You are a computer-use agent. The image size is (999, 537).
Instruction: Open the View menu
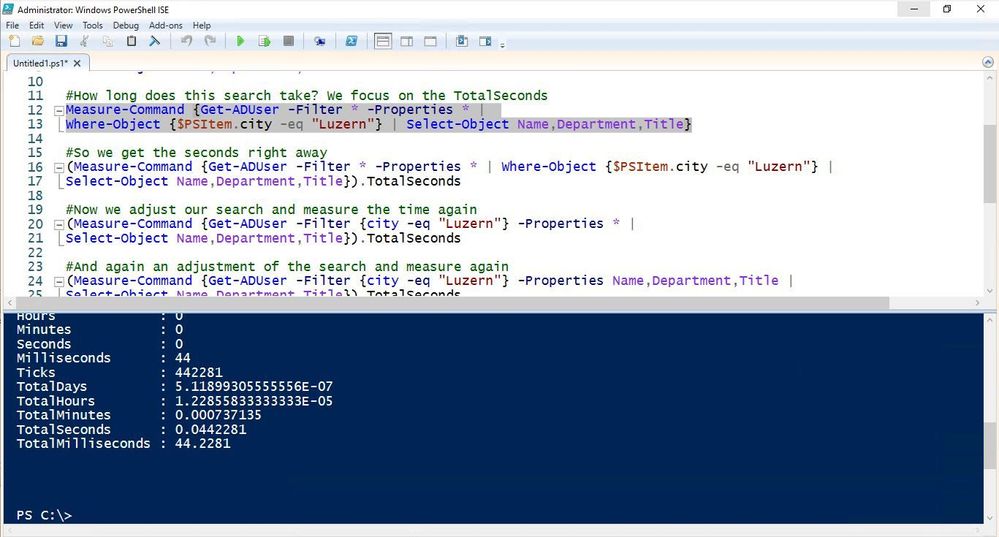click(63, 25)
